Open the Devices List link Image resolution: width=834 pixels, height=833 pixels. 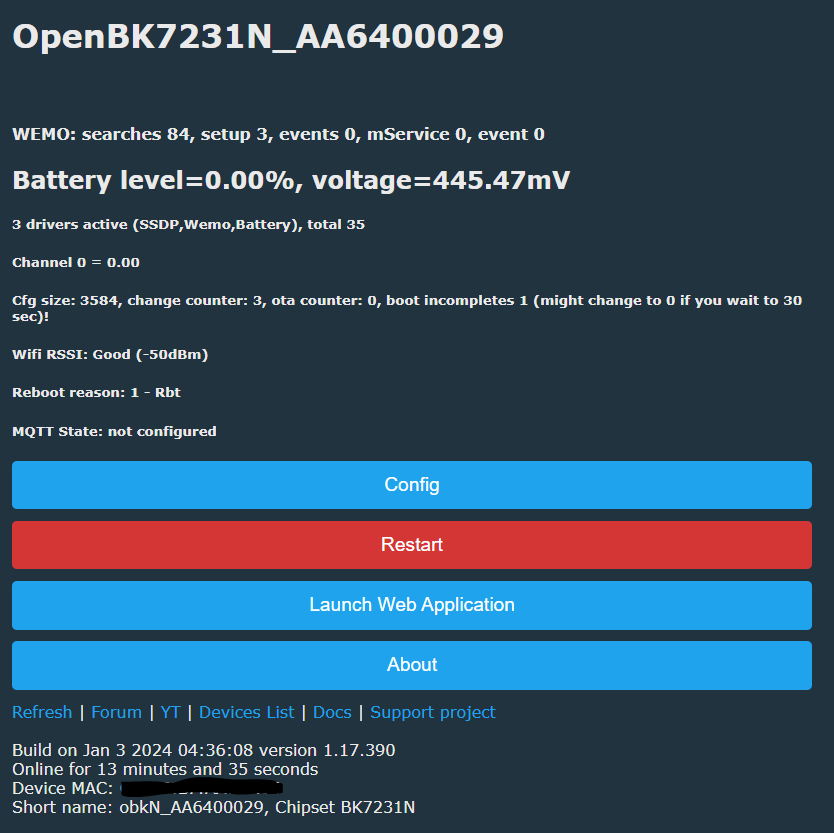click(x=246, y=712)
